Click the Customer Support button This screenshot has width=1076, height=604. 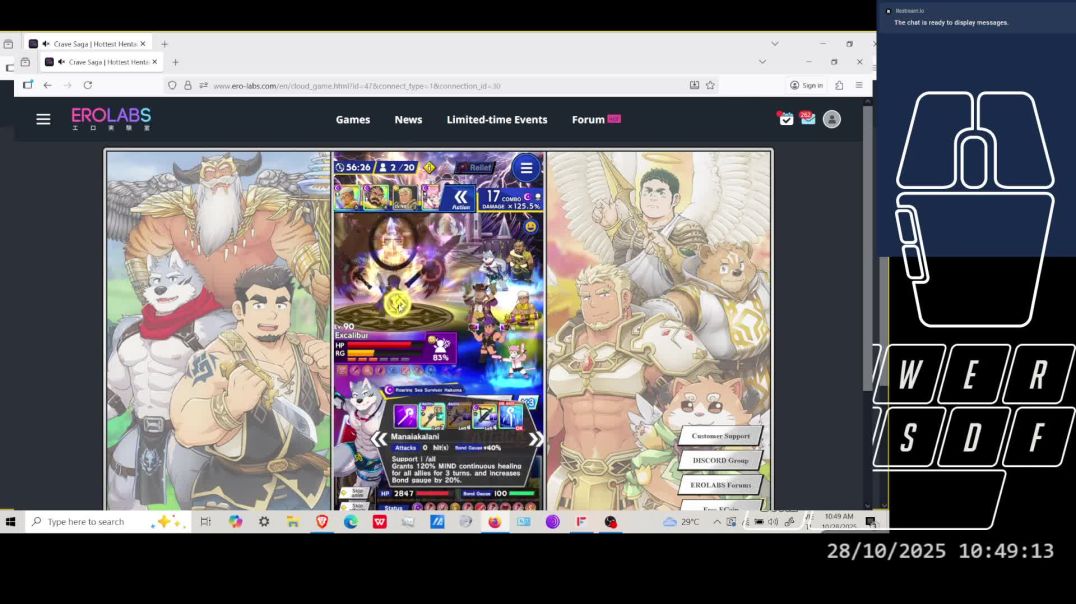[722, 436]
